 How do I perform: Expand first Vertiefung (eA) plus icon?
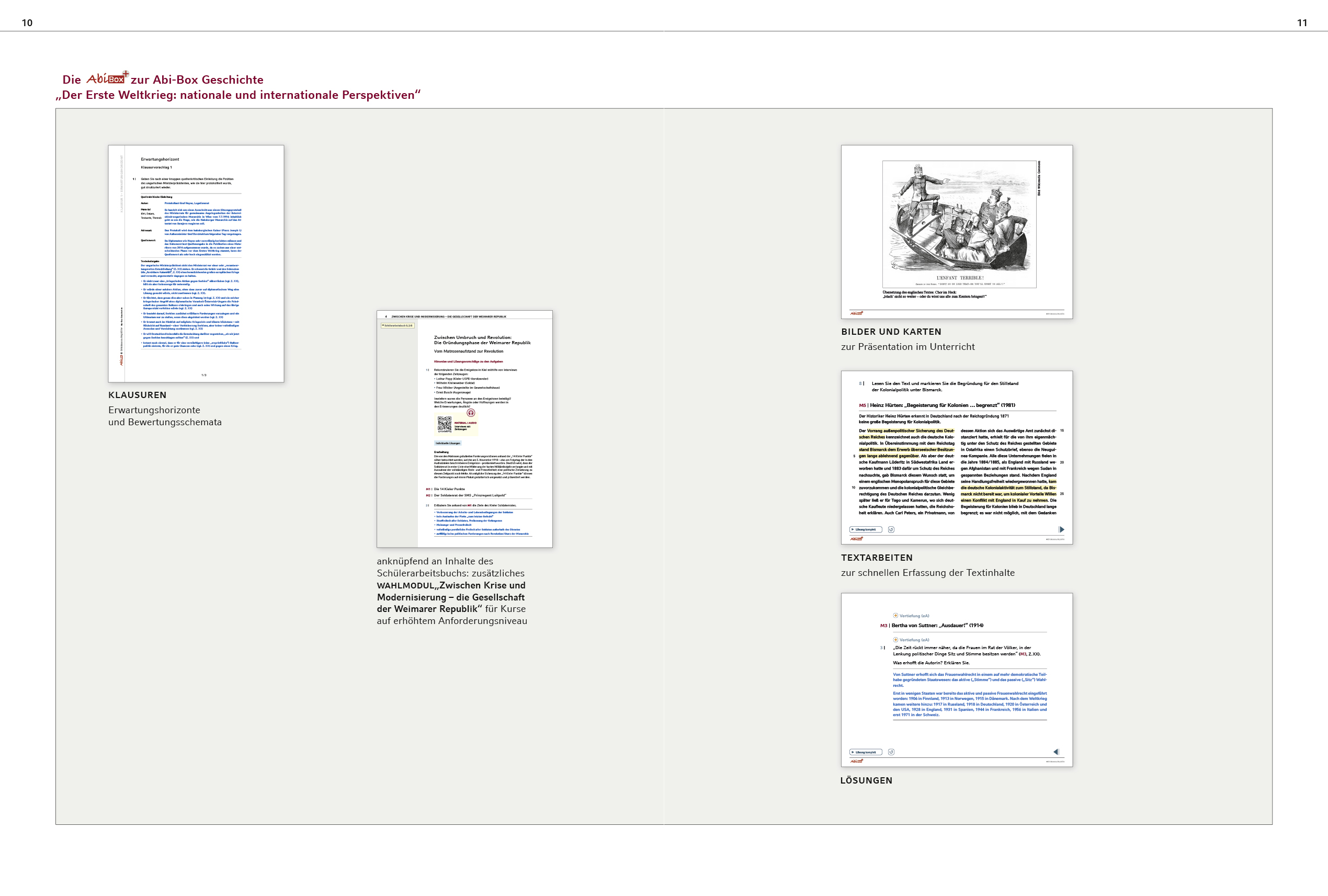click(x=895, y=616)
